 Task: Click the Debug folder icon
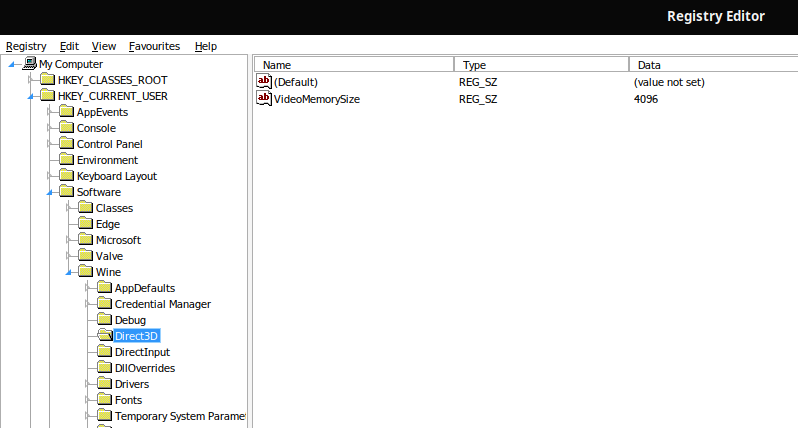(104, 320)
